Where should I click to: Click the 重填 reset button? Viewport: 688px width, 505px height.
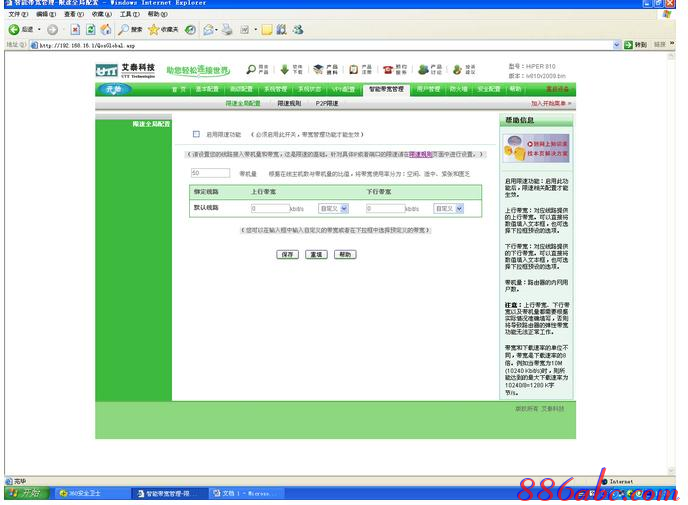316,255
